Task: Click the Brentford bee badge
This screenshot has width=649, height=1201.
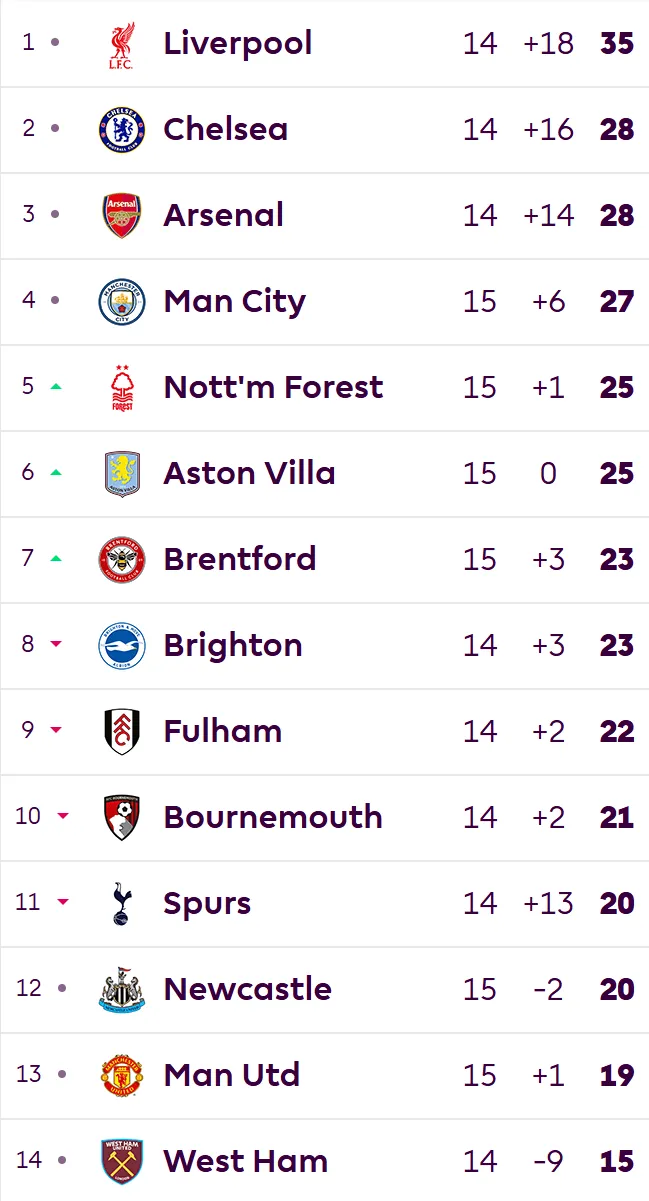Action: click(122, 560)
